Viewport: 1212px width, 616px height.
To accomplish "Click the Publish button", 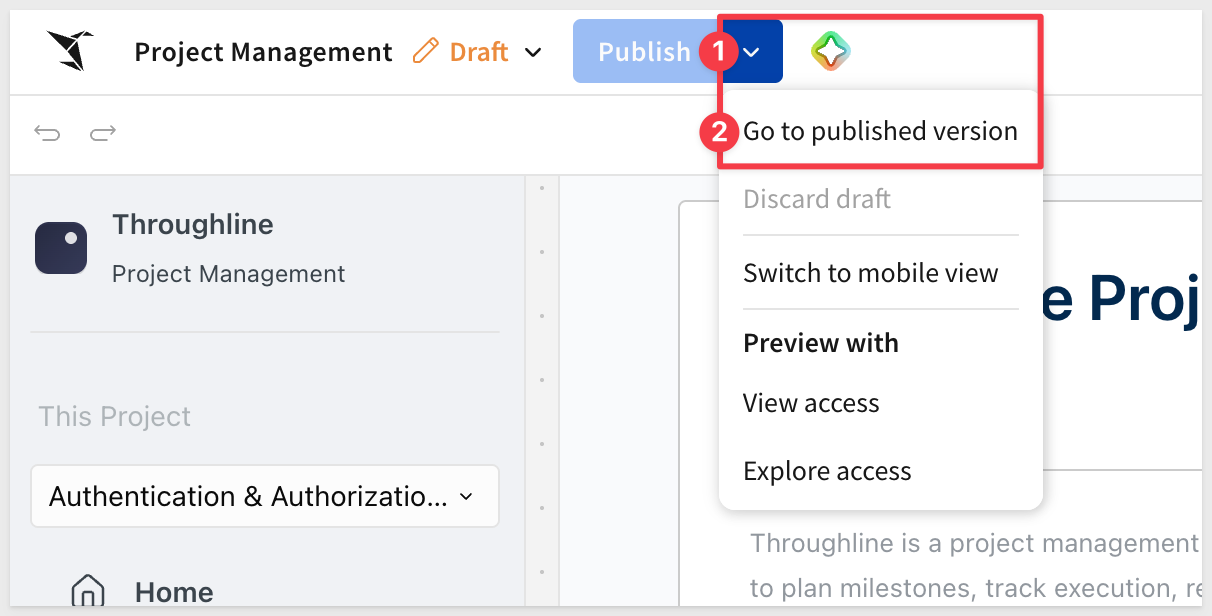I will click(645, 51).
